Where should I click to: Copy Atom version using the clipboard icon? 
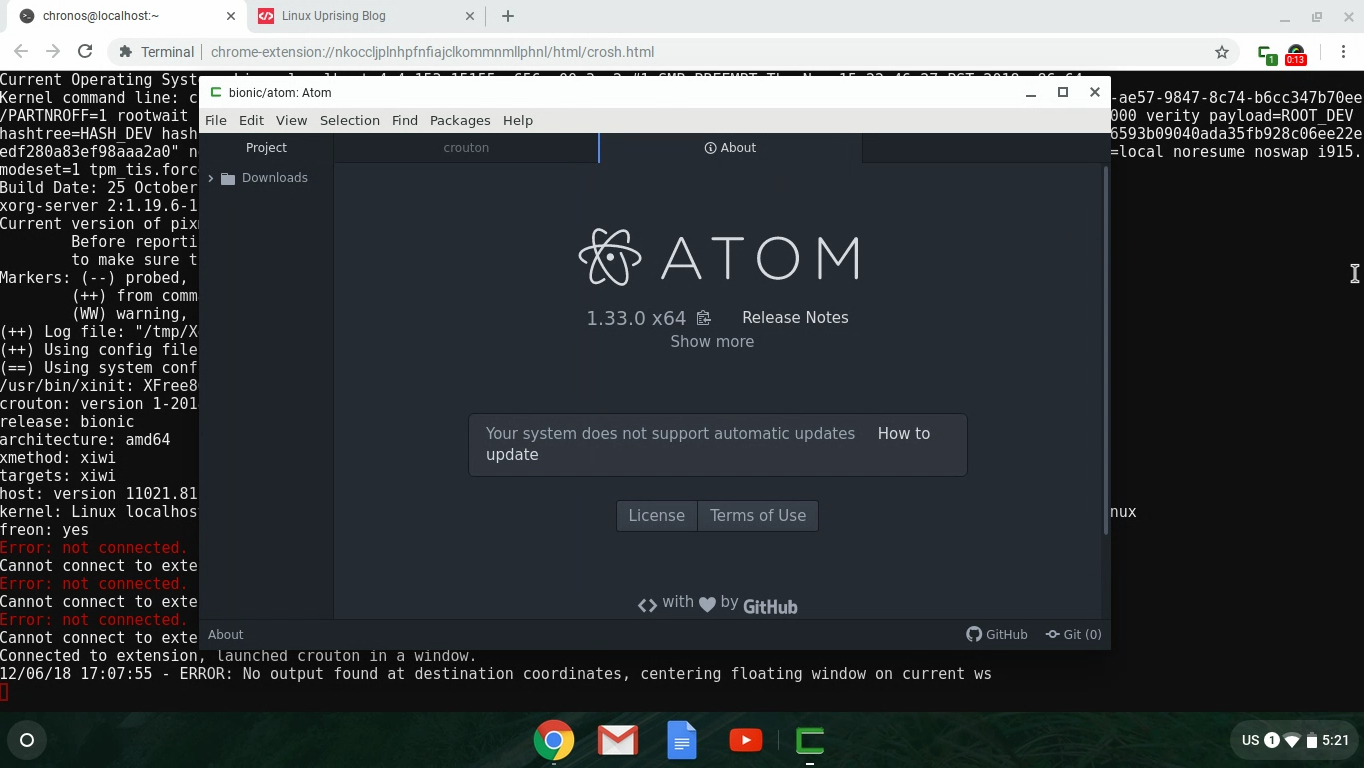tap(703, 317)
